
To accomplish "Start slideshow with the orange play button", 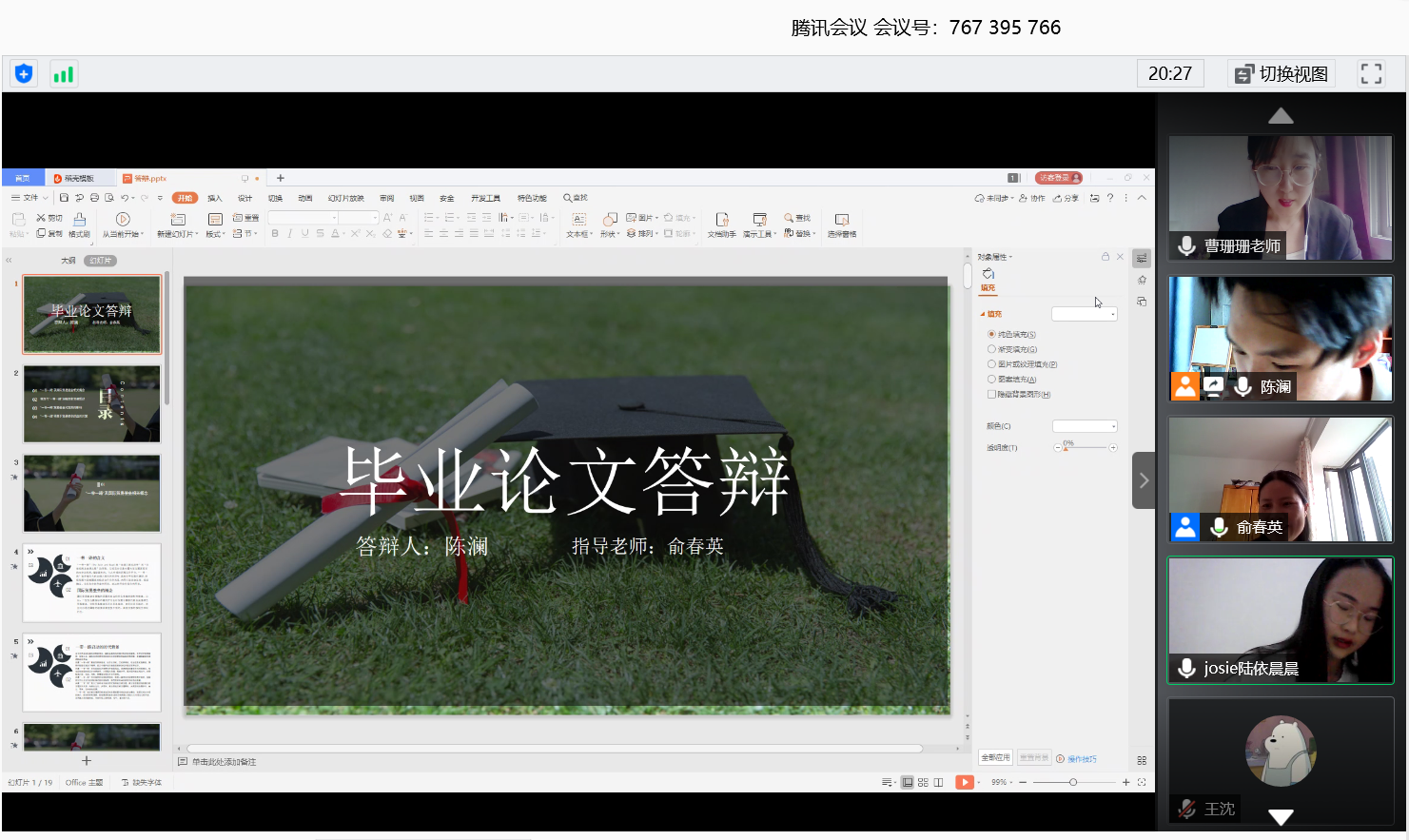I will pyautogui.click(x=965, y=782).
